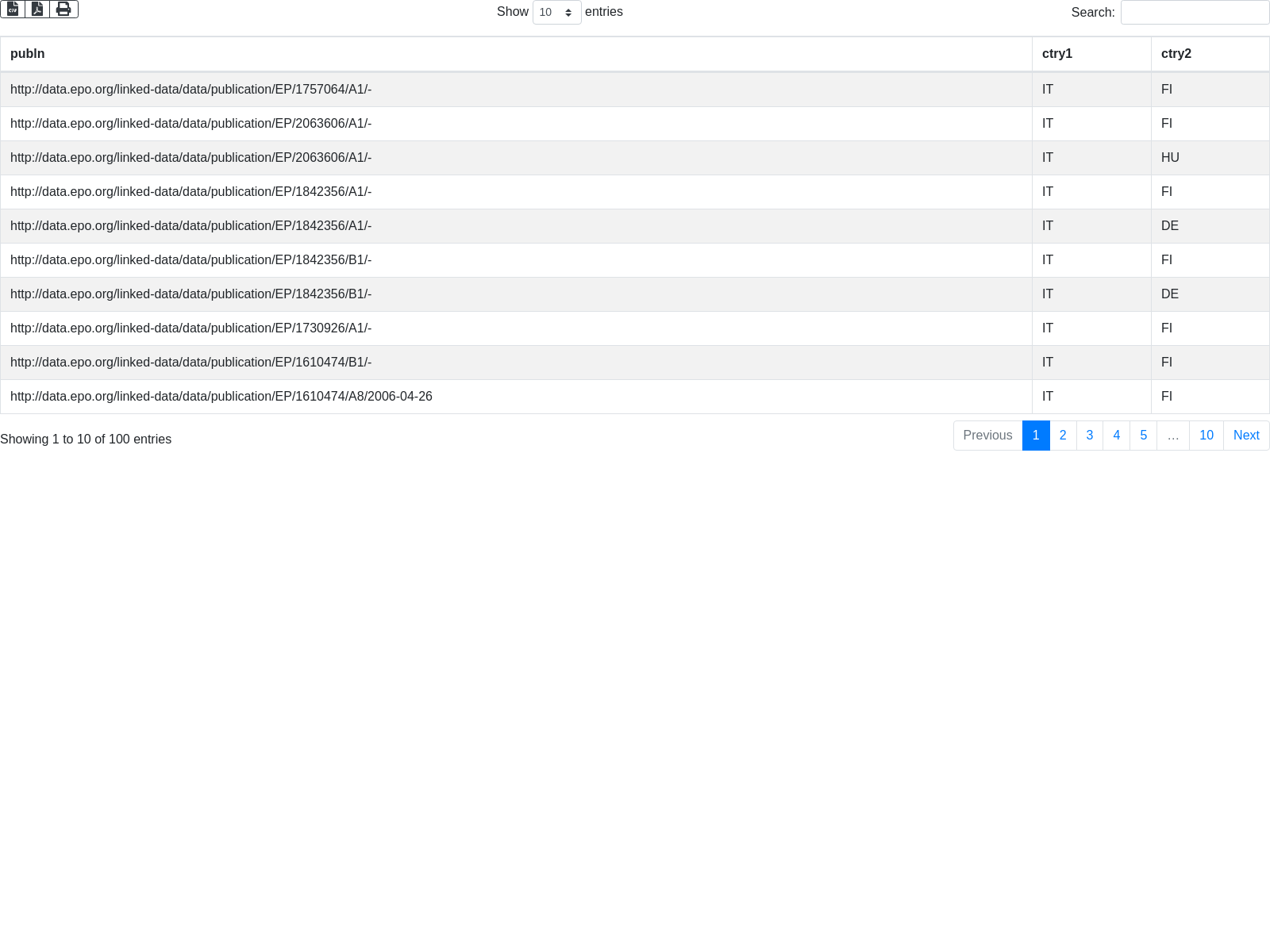Screen dimensions: 1270x952
Task: Focus the Search input field
Action: point(1194,13)
